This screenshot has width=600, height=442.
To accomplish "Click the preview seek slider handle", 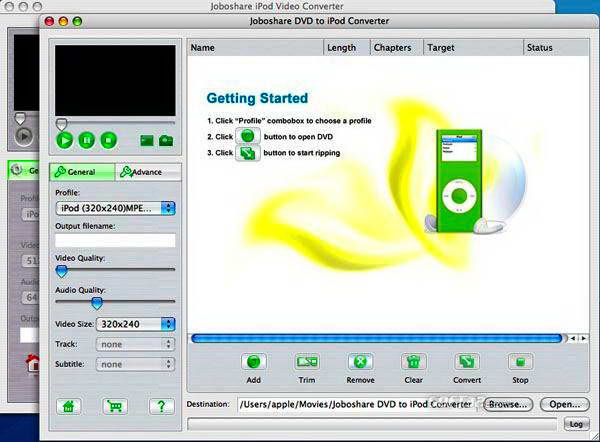I will 62,124.
